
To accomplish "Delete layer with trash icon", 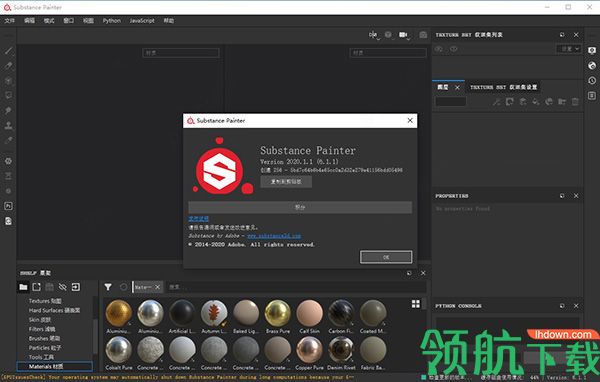I will coord(575,101).
